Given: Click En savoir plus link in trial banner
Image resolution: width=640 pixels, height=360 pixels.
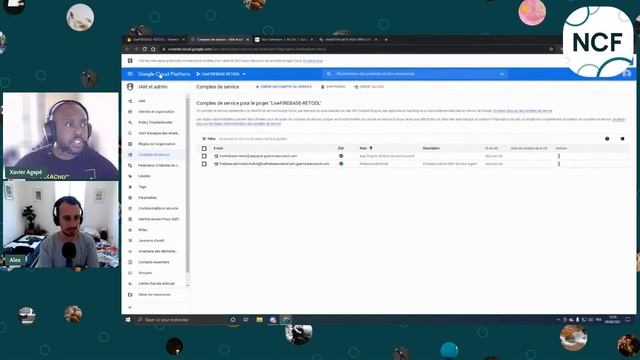Looking at the screenshot, I should click(x=313, y=61).
